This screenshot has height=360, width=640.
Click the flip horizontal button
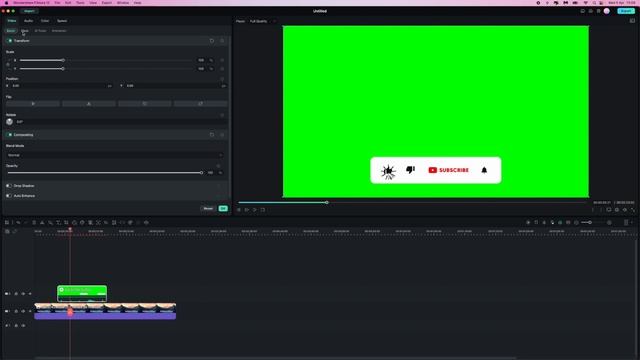click(x=33, y=104)
